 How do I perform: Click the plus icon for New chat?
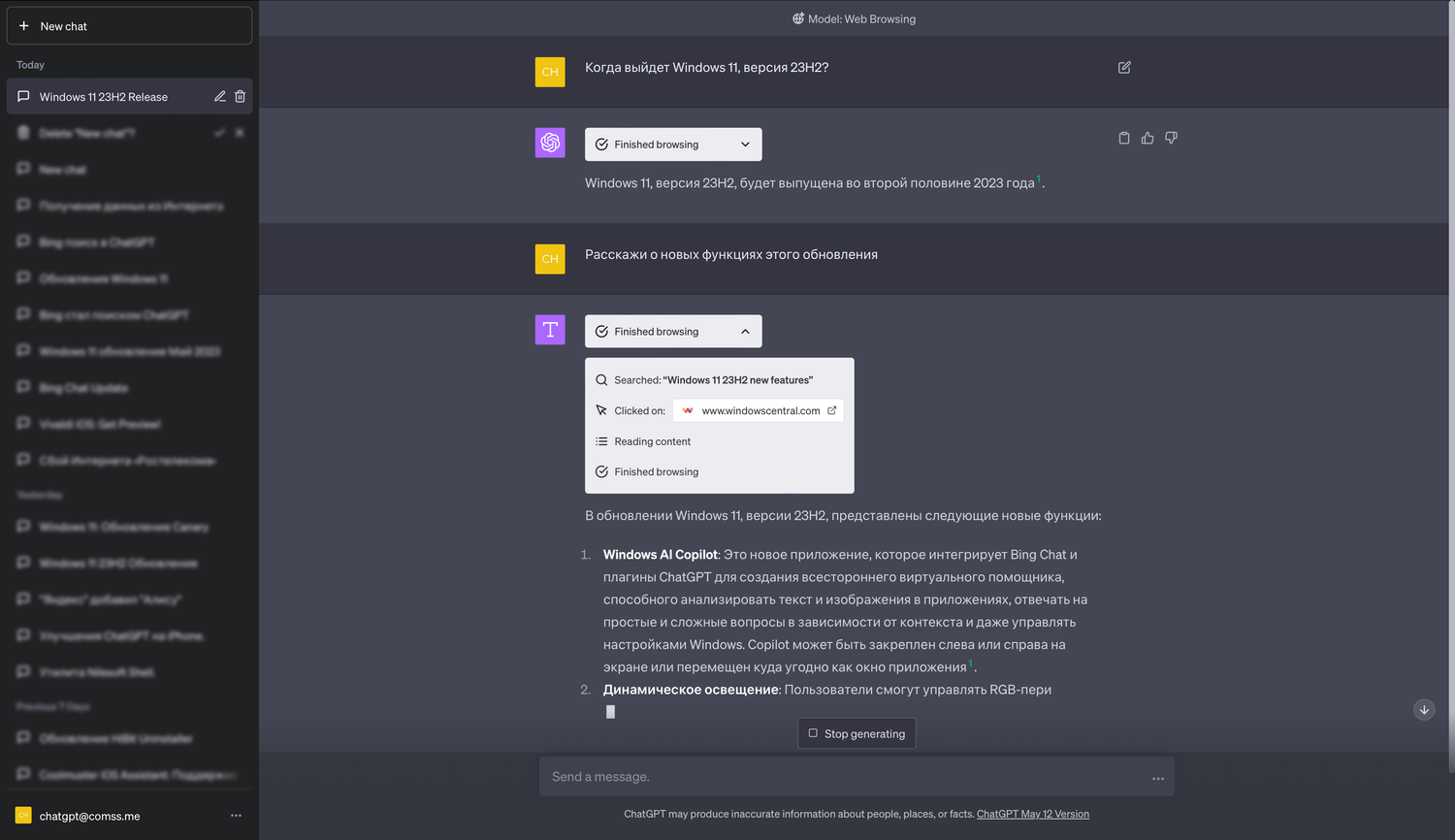24,26
